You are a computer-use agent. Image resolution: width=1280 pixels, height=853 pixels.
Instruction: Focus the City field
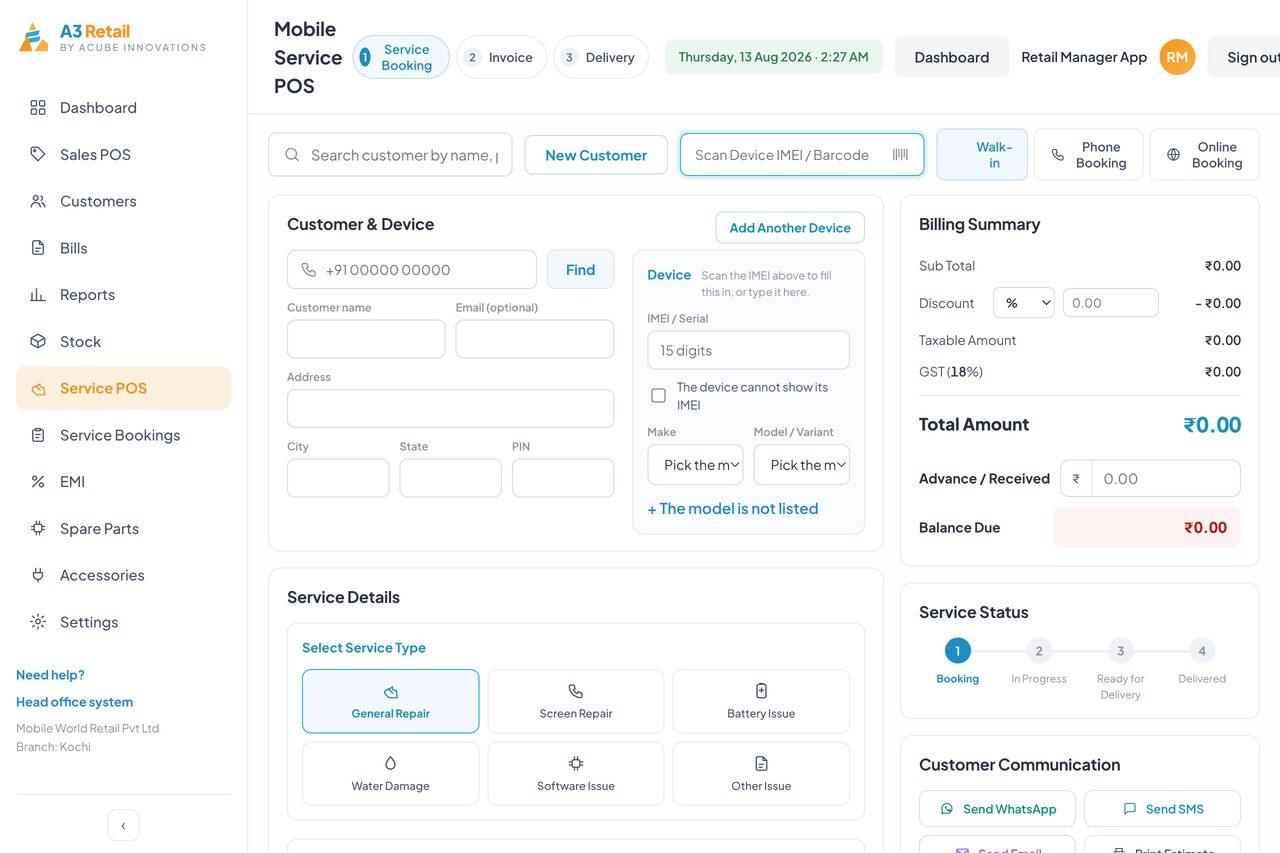point(338,478)
